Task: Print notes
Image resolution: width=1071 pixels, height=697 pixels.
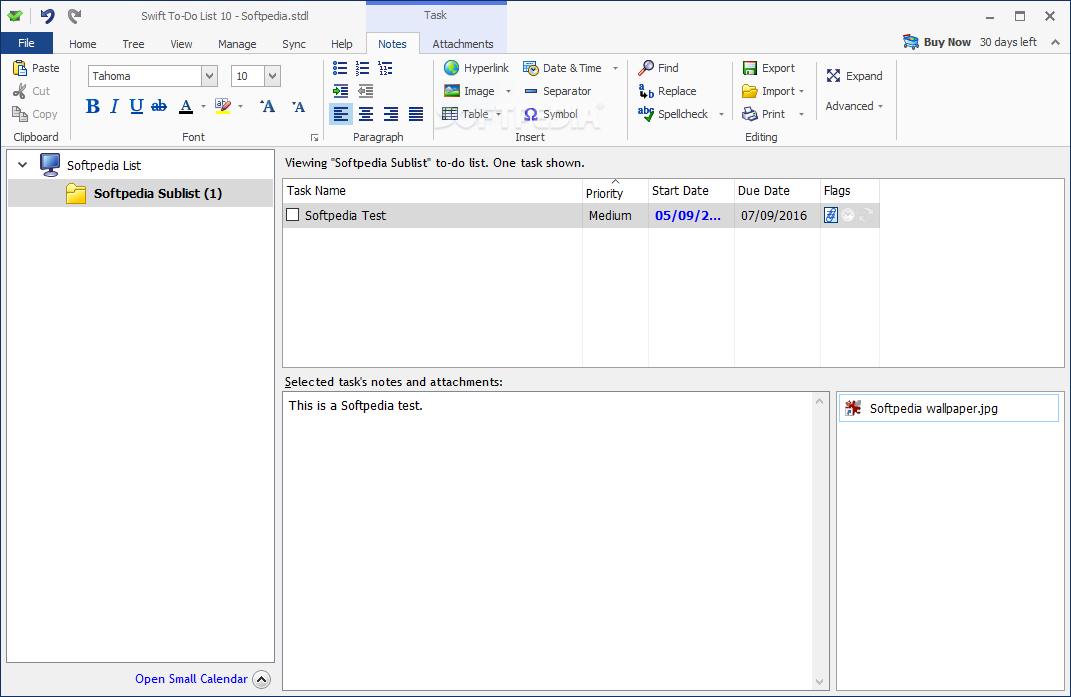Action: coord(764,114)
